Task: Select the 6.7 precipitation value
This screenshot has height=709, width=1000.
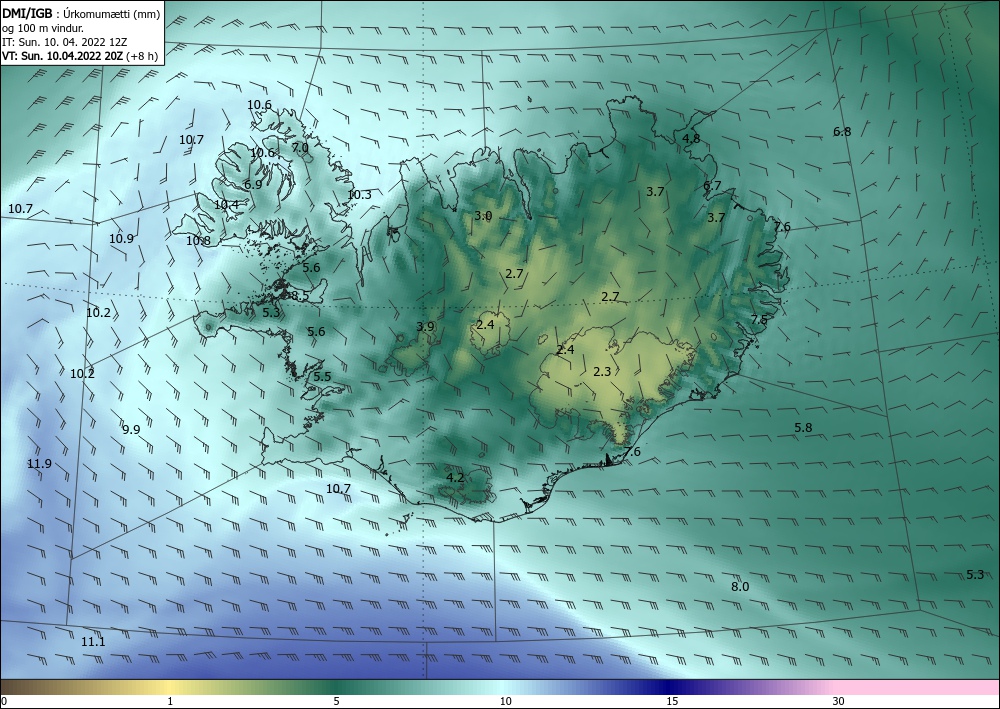Action: [x=712, y=186]
